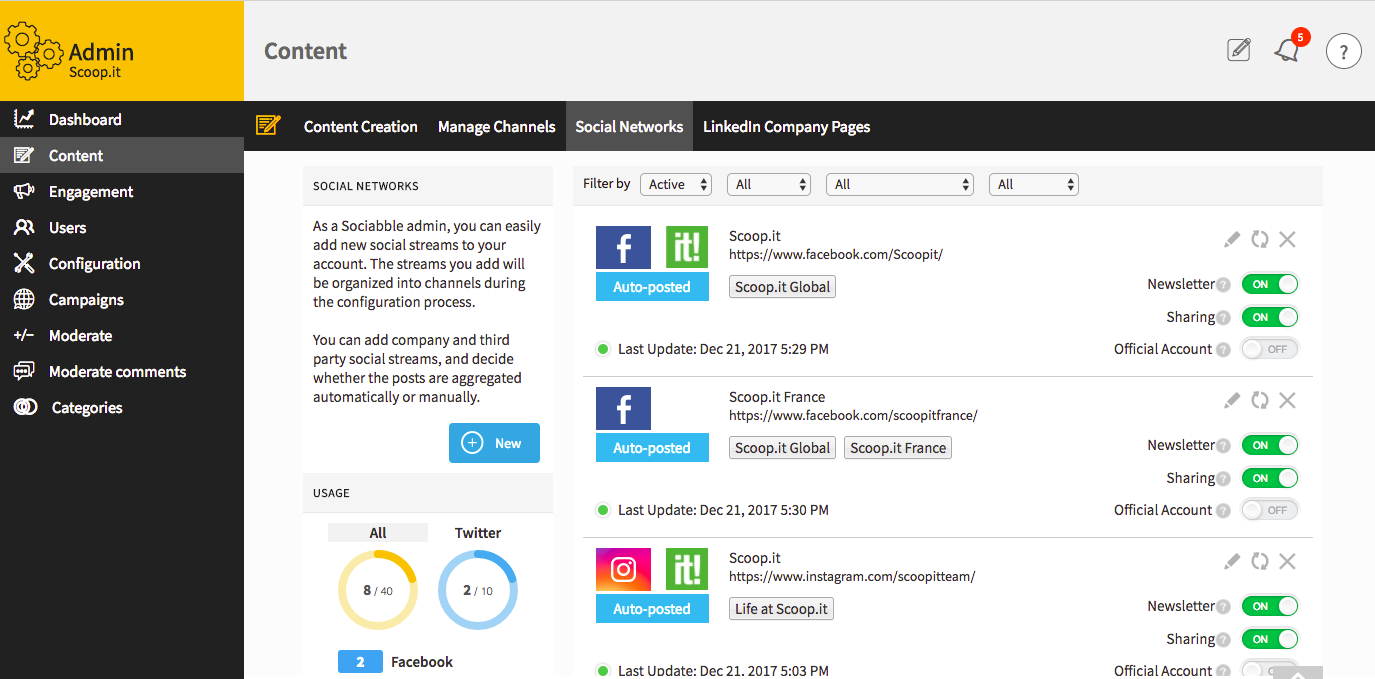Turn off Newsletter for Scoop.it France
The image size is (1375, 679).
(1270, 445)
